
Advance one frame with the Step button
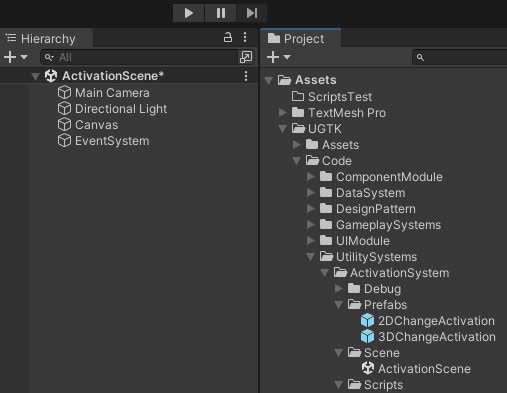click(x=252, y=13)
